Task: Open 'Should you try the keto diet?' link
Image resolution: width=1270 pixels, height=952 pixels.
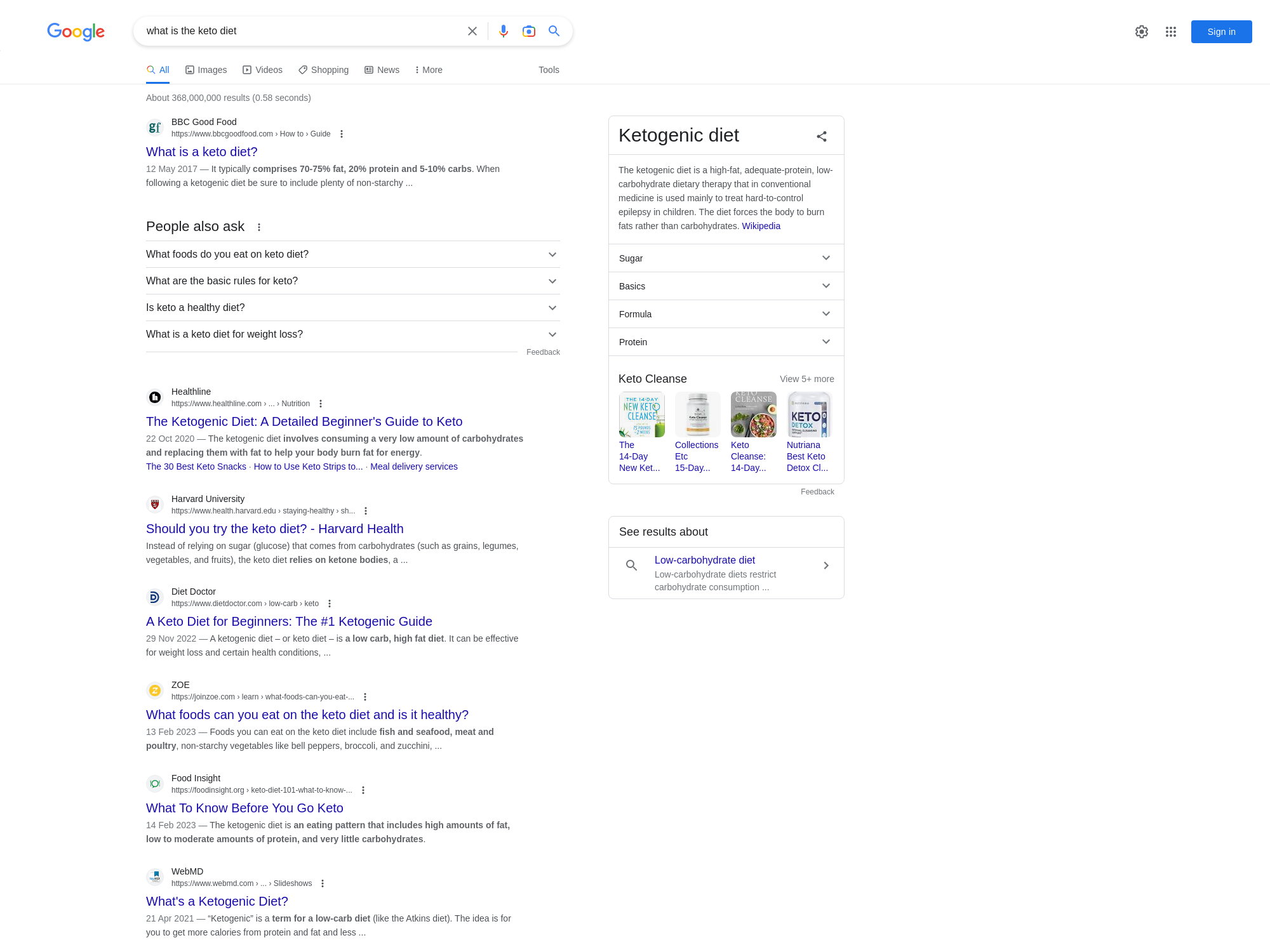Action: point(275,529)
